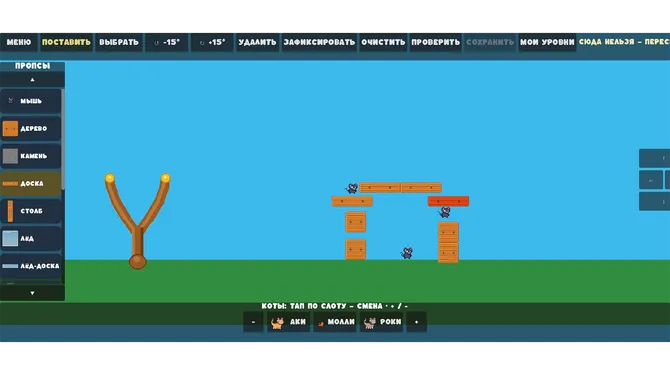
Task: Click ЗАФИКСИРОВАТЬ to lock the object
Action: coord(319,42)
